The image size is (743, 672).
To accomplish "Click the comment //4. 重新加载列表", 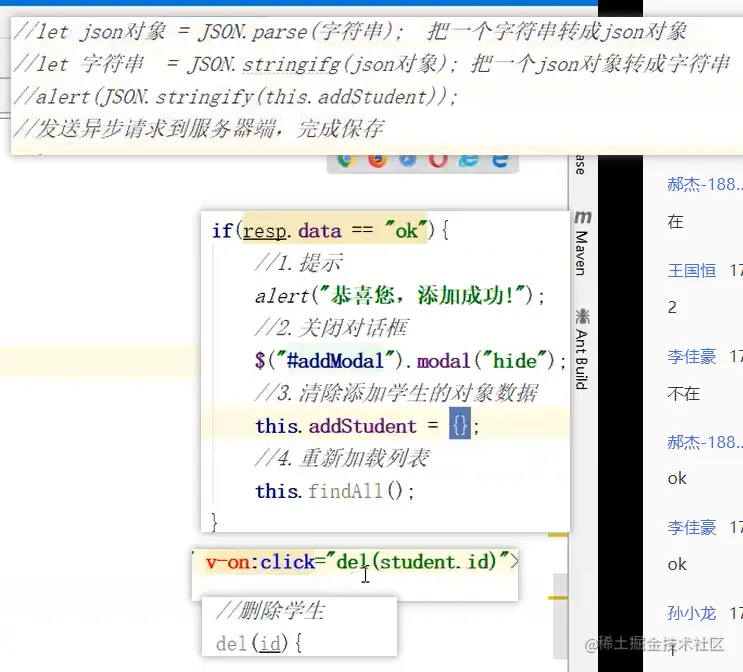I will click(342, 458).
